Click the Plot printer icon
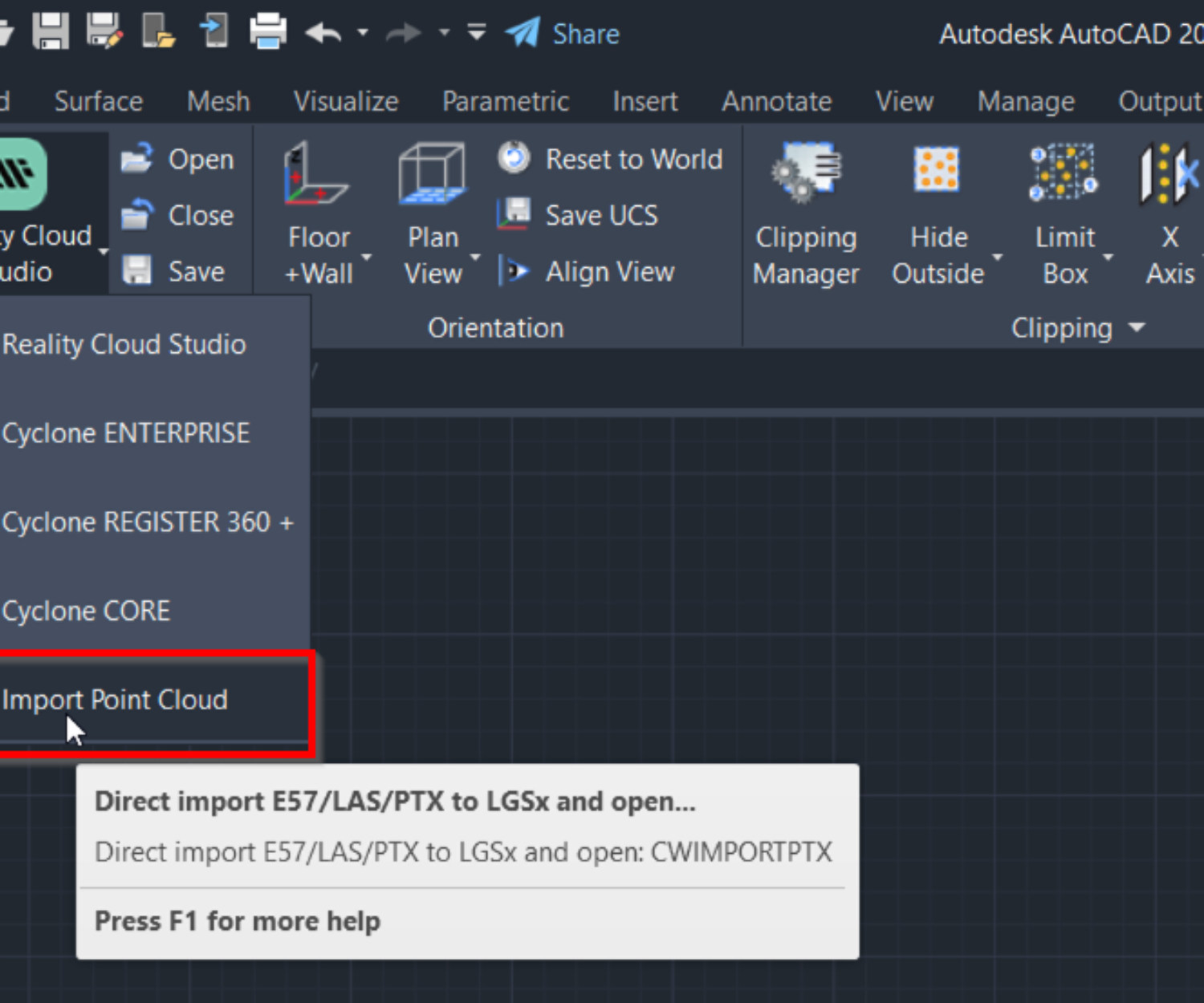Image resolution: width=1204 pixels, height=1003 pixels. (267, 32)
